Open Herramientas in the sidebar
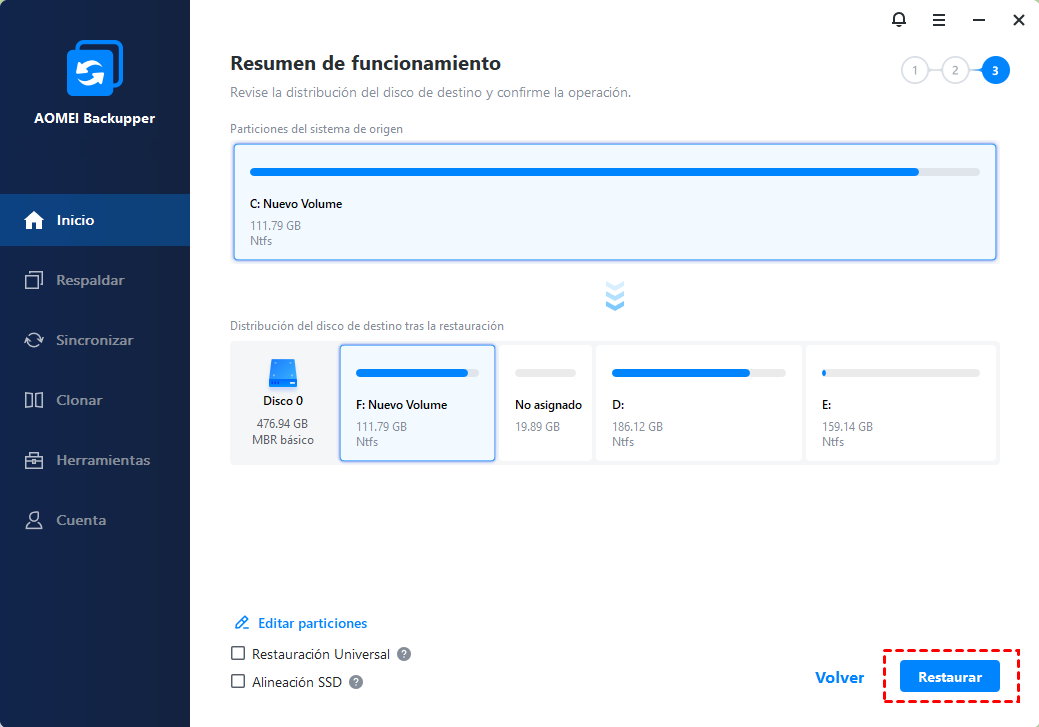This screenshot has width=1039, height=727. tap(103, 460)
